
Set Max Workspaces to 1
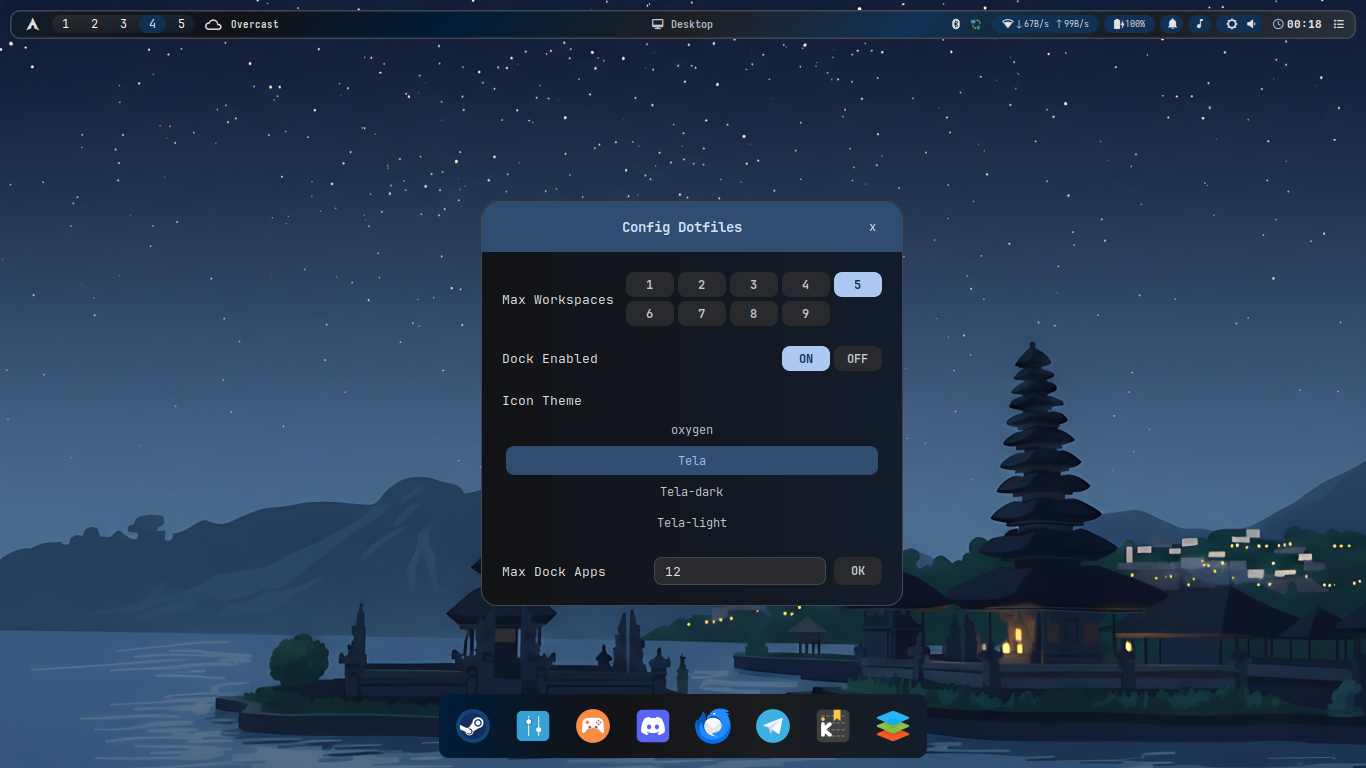click(650, 285)
